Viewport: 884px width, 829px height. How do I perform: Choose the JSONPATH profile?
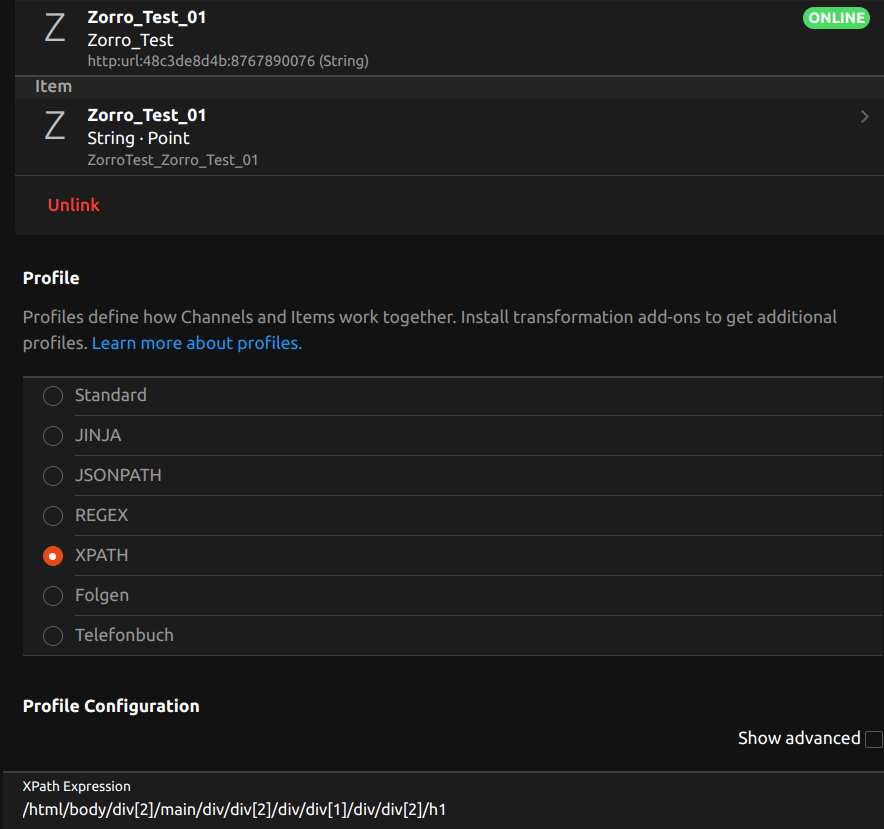(53, 476)
